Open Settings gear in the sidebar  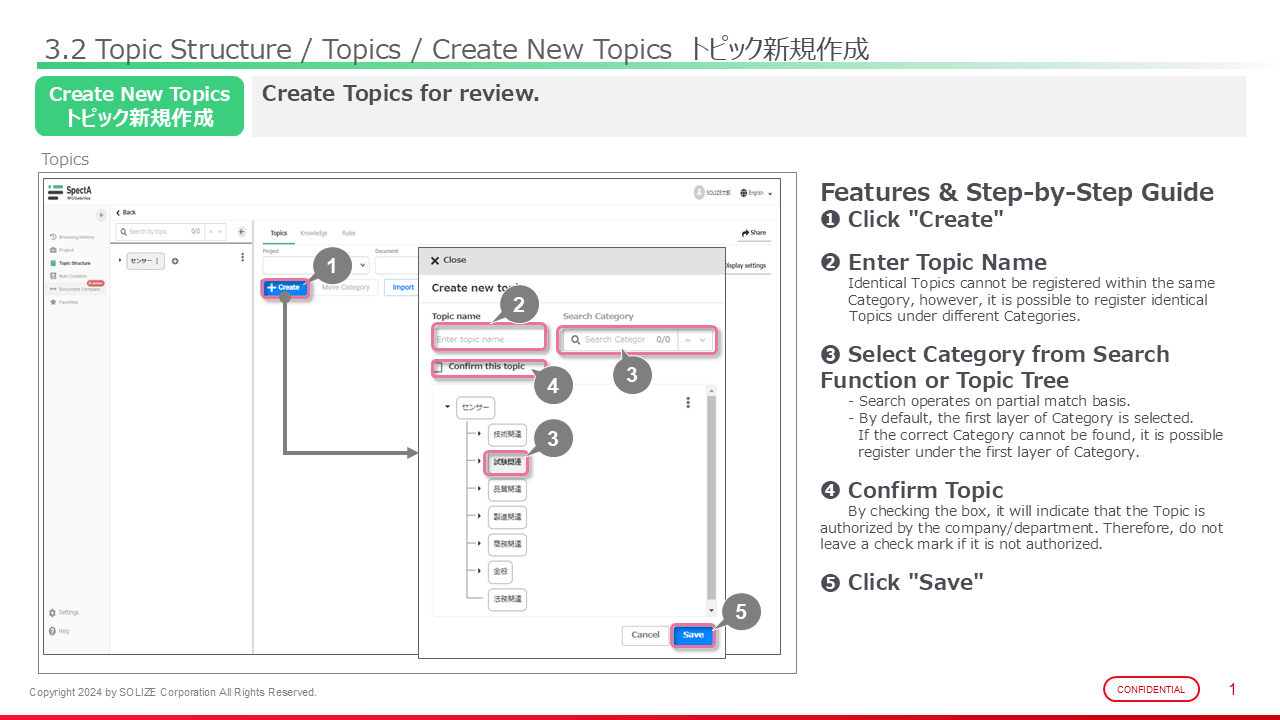tap(52, 612)
